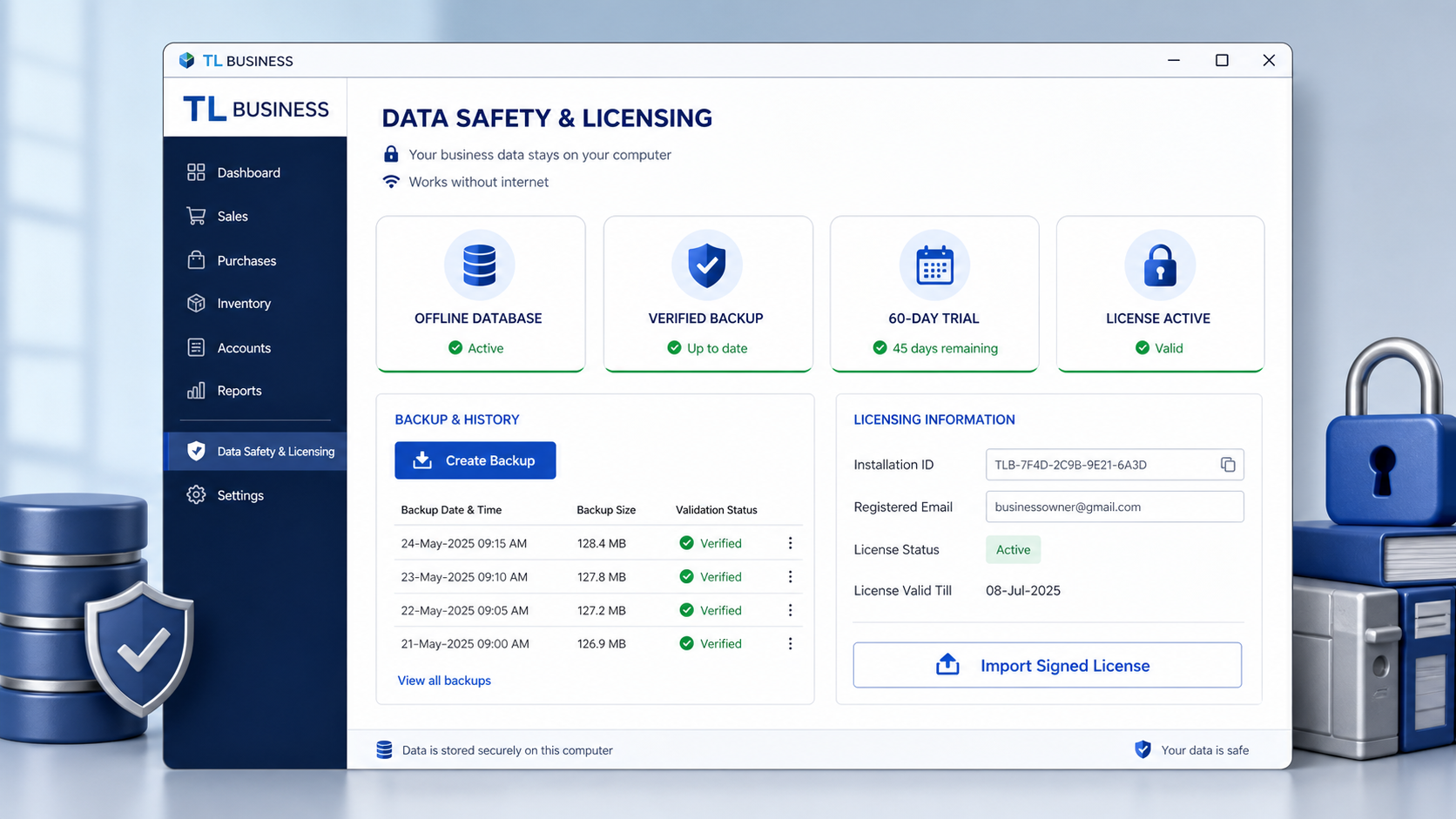Click the Settings gear icon

(196, 494)
